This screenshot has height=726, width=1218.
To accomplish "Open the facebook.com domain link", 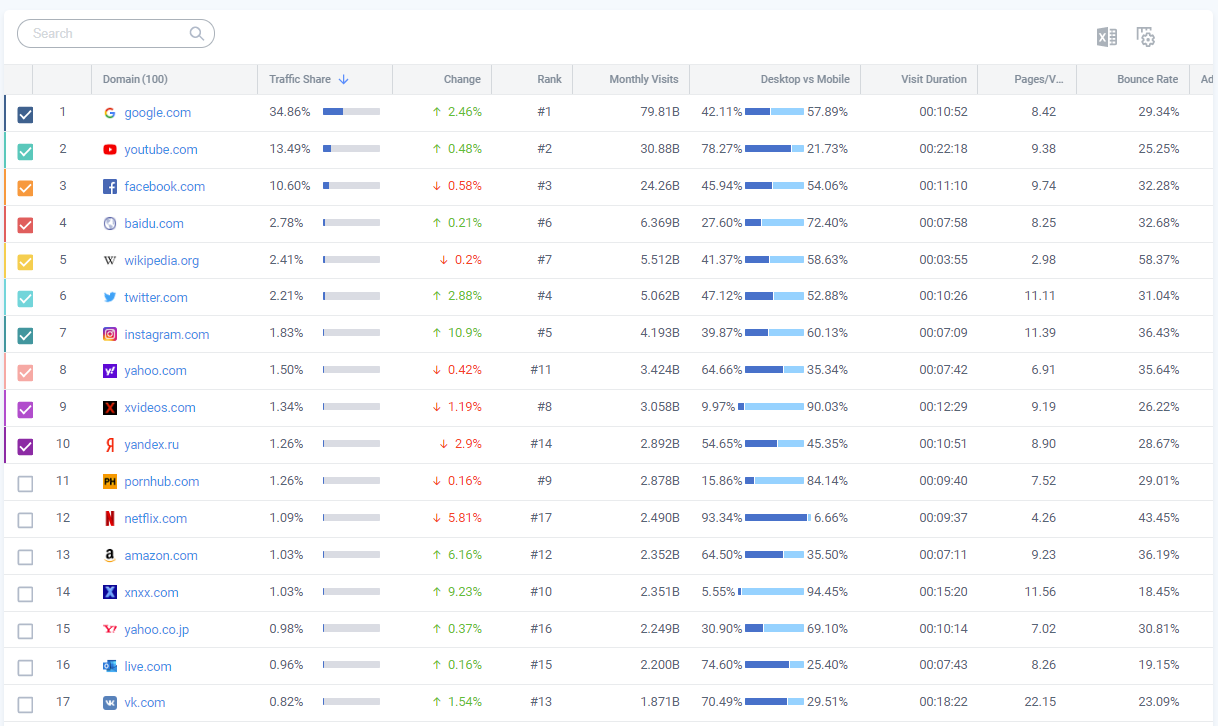I will (x=165, y=187).
